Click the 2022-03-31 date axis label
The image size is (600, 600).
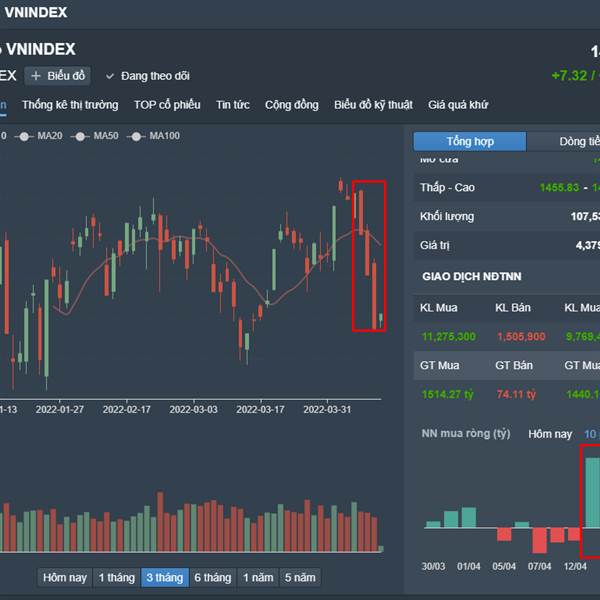click(x=327, y=409)
